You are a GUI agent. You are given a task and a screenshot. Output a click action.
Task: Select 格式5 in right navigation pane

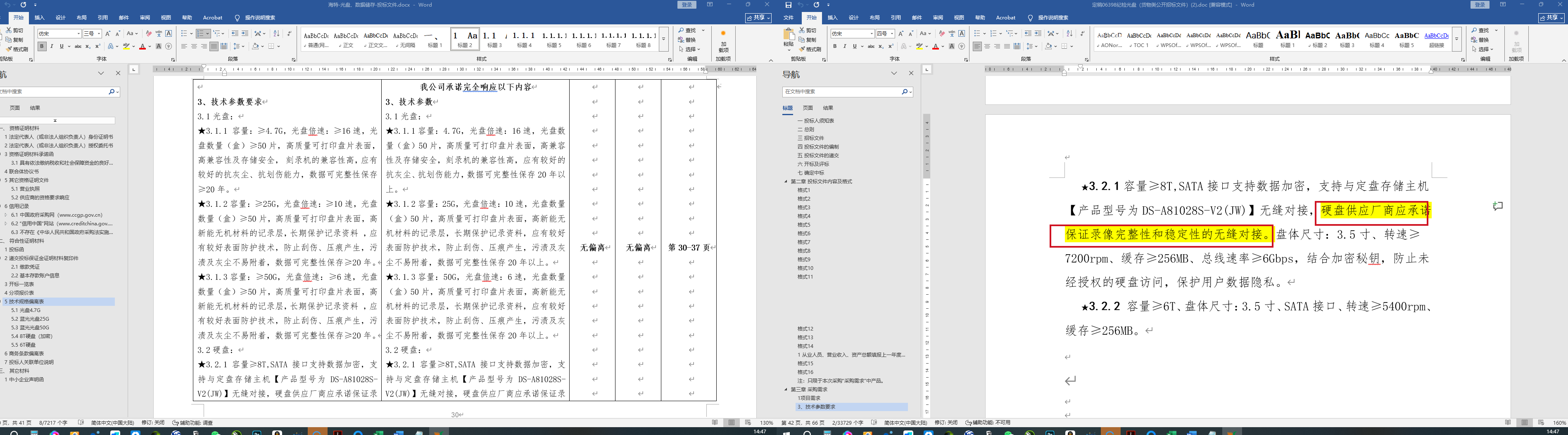(804, 225)
